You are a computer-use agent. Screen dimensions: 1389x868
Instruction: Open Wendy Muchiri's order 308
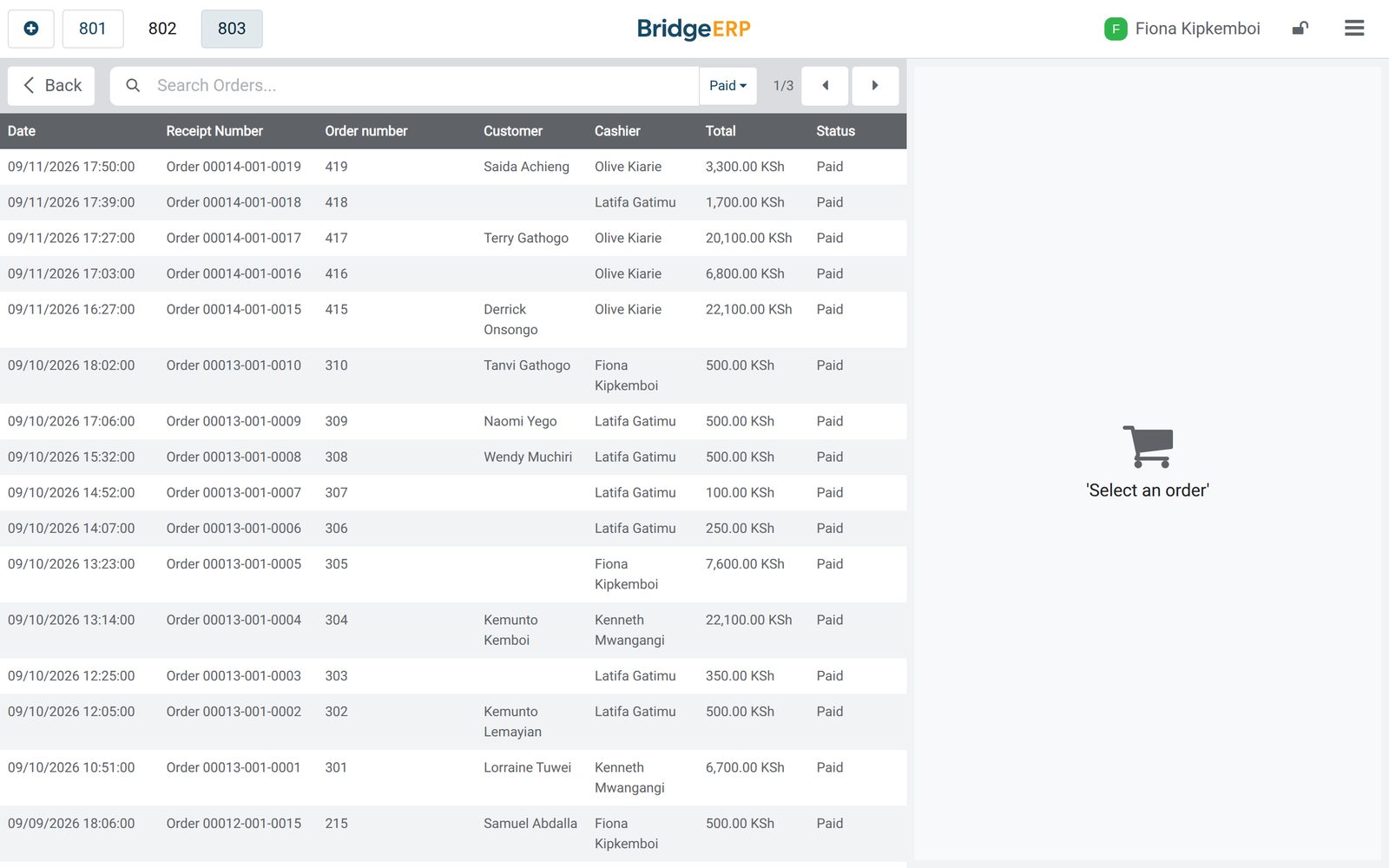tap(453, 457)
